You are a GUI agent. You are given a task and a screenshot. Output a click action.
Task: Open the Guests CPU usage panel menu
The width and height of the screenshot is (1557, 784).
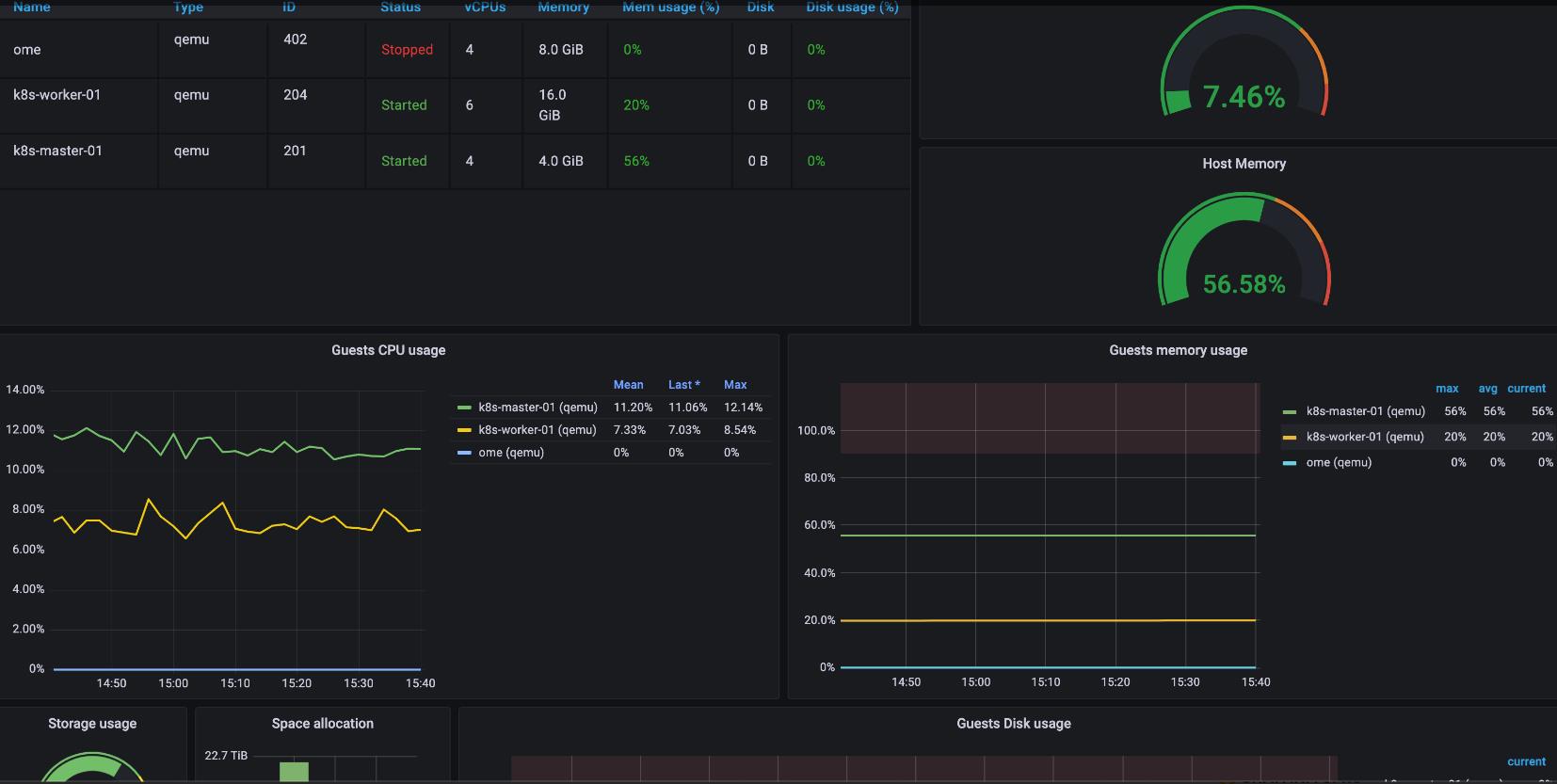(x=388, y=350)
